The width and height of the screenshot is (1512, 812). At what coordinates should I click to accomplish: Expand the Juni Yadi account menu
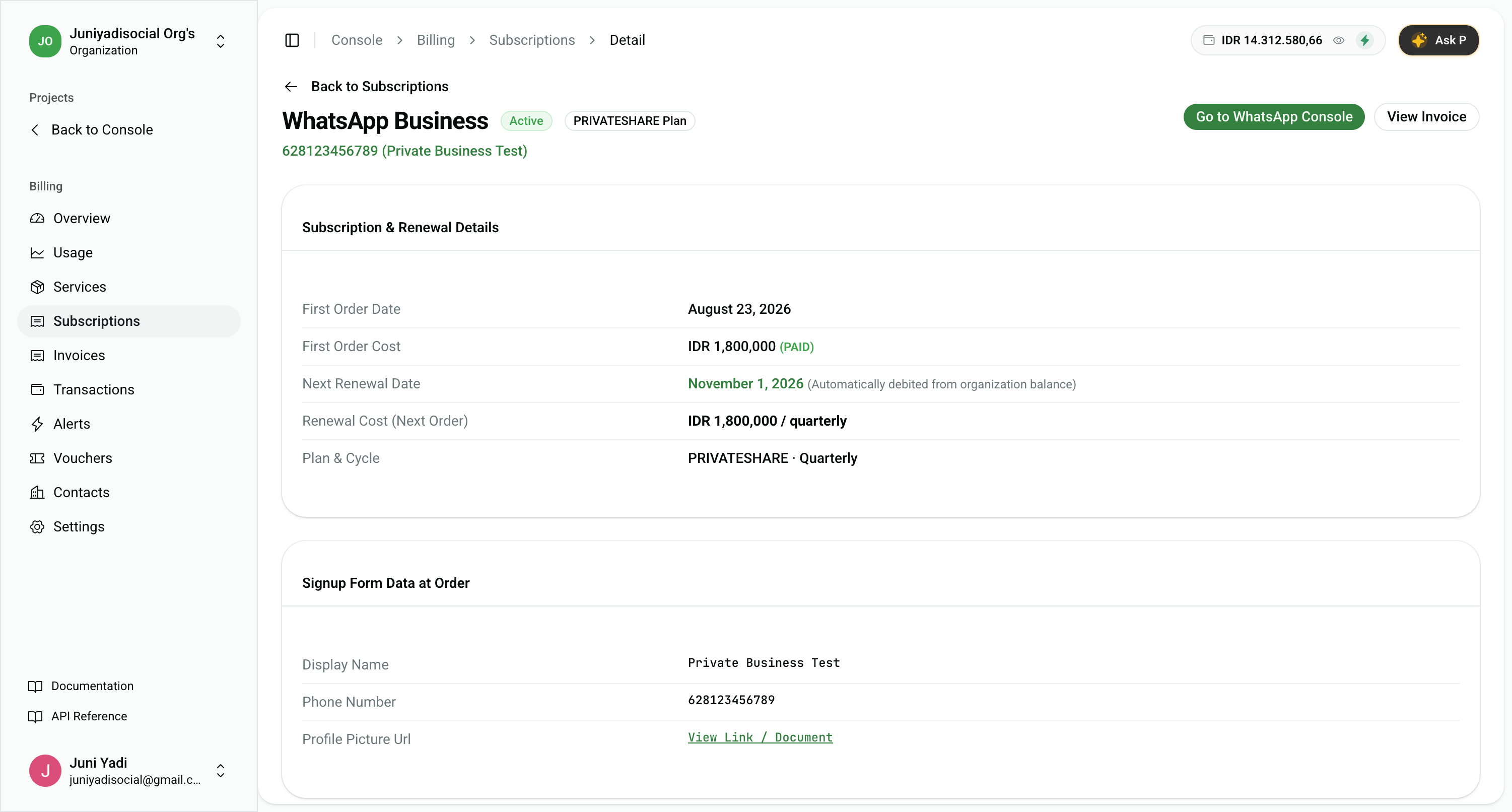point(221,770)
